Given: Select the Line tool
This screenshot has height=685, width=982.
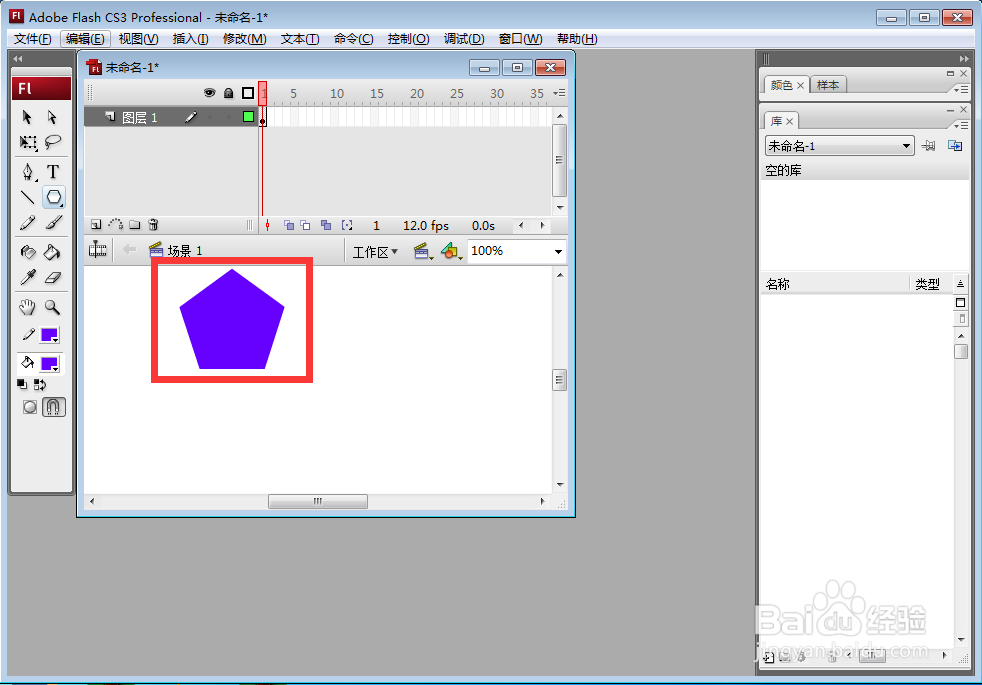Looking at the screenshot, I should coord(28,198).
